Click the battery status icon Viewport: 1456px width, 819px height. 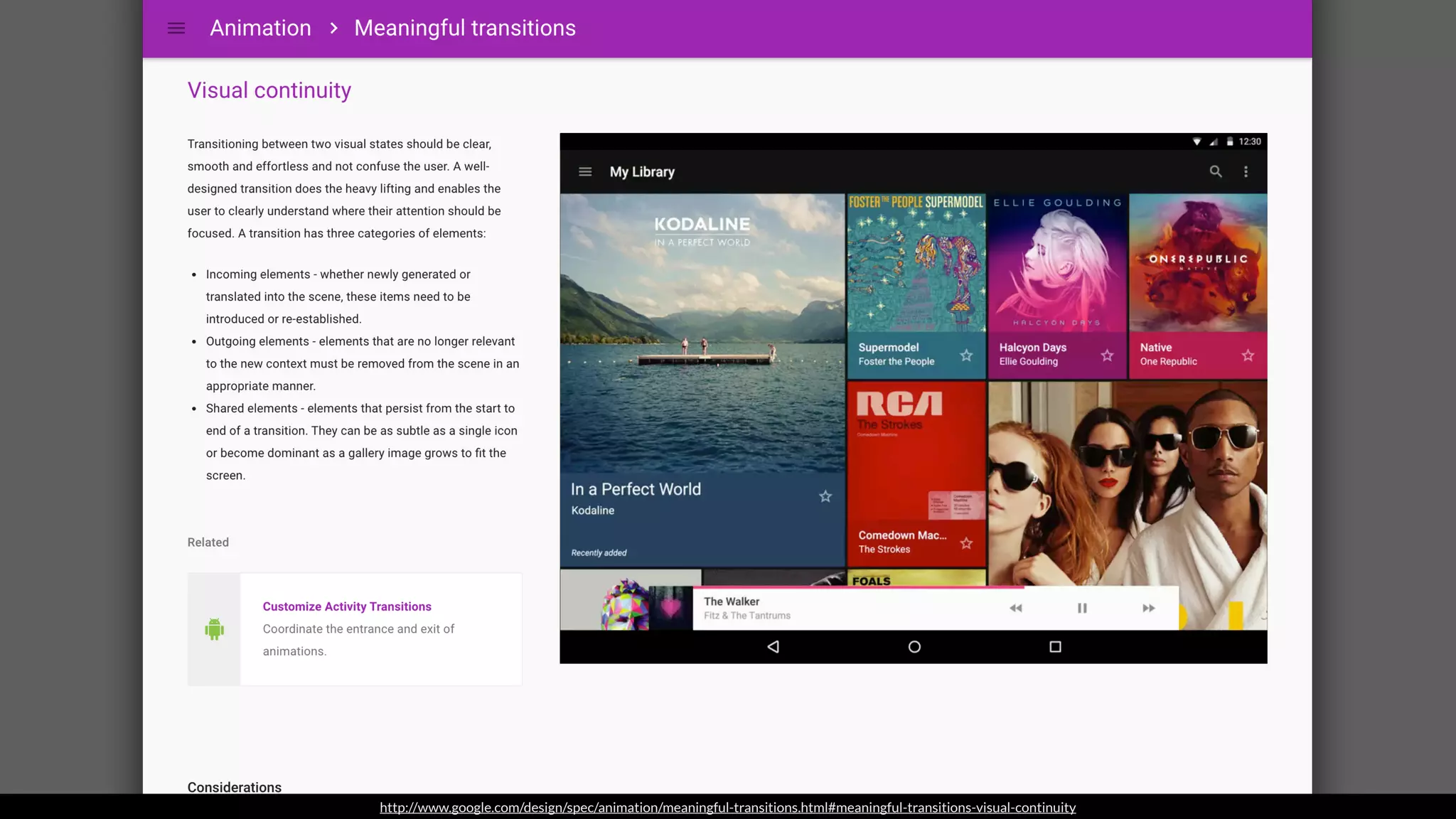pyautogui.click(x=1230, y=141)
